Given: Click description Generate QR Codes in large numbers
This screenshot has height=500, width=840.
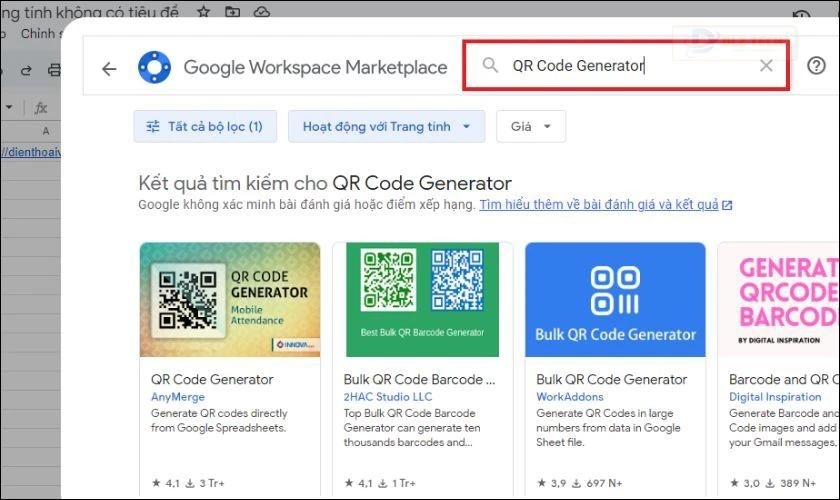Looking at the screenshot, I should 609,428.
